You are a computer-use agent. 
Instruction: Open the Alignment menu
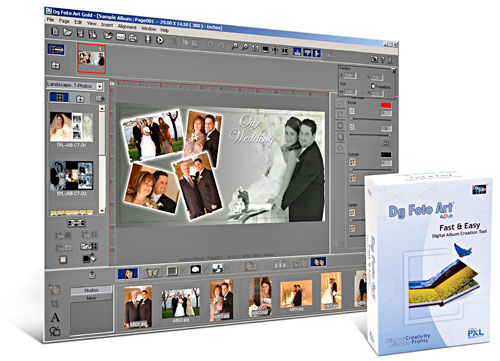[x=127, y=27]
